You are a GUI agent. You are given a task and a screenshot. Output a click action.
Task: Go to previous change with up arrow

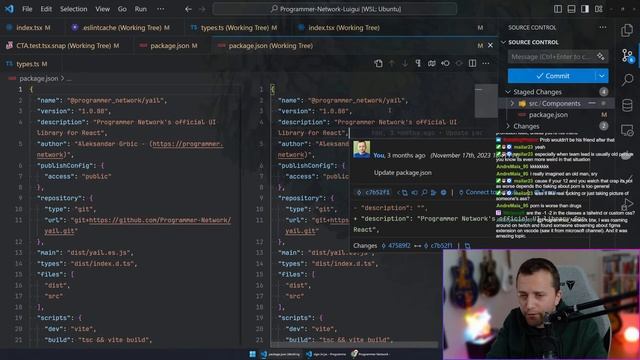392,63
